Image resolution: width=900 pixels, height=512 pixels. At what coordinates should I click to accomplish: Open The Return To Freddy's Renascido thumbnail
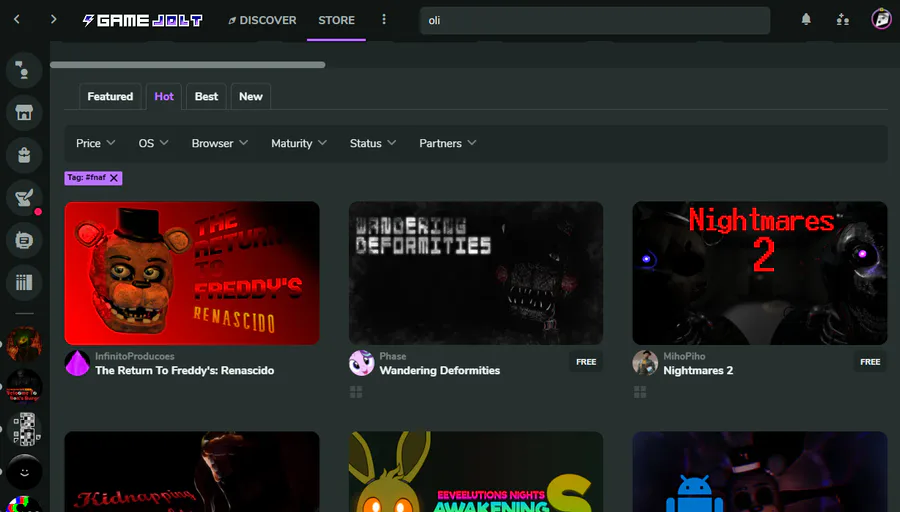pos(192,273)
